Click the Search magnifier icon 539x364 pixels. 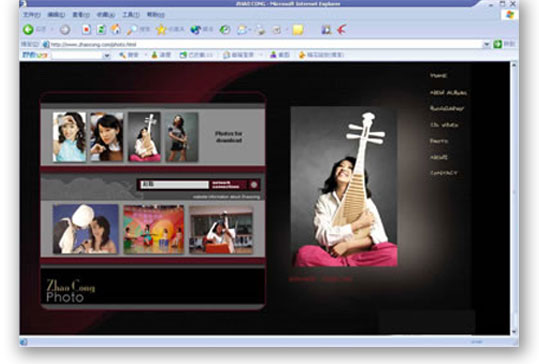[x=132, y=30]
